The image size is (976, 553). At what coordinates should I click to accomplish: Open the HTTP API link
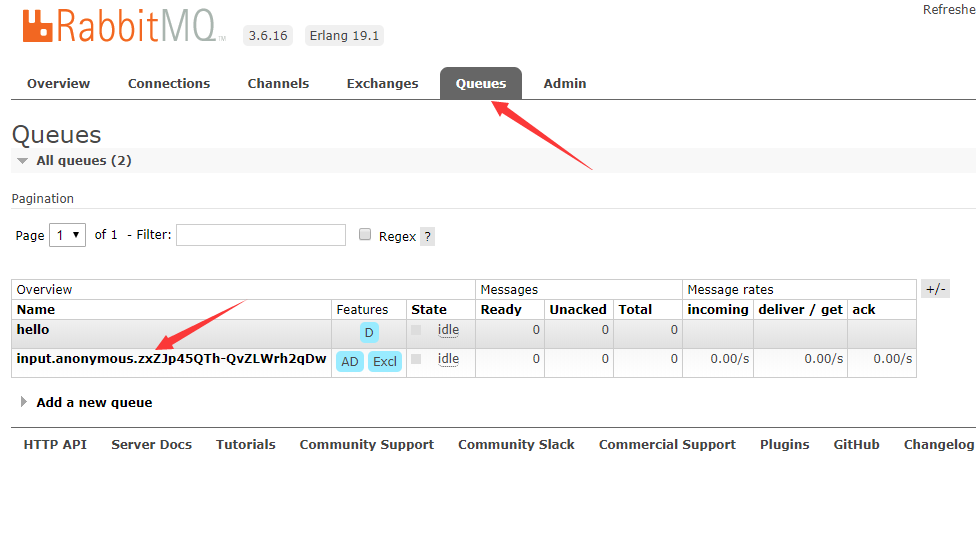(x=55, y=445)
